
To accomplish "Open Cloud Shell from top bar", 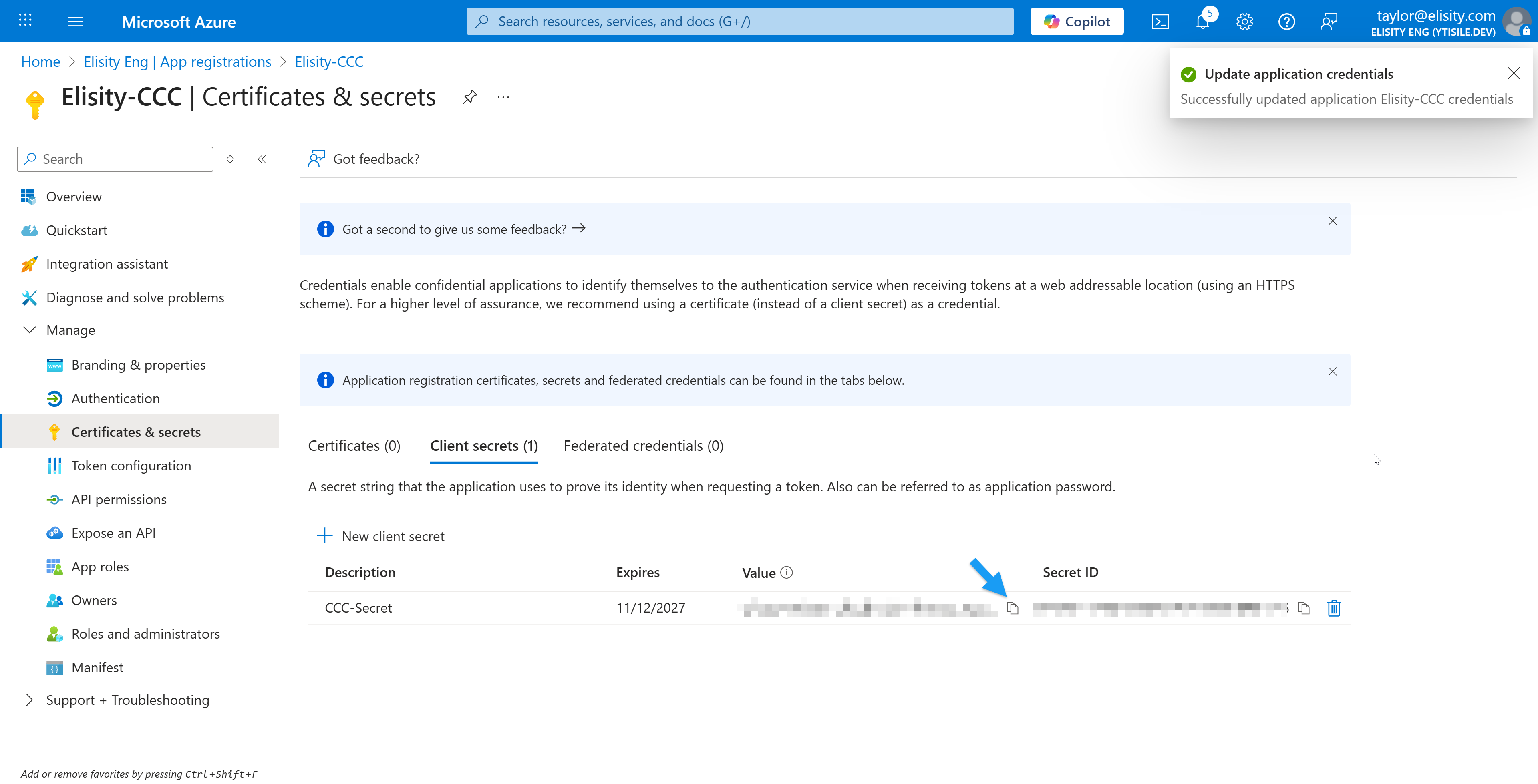I will coord(1160,22).
